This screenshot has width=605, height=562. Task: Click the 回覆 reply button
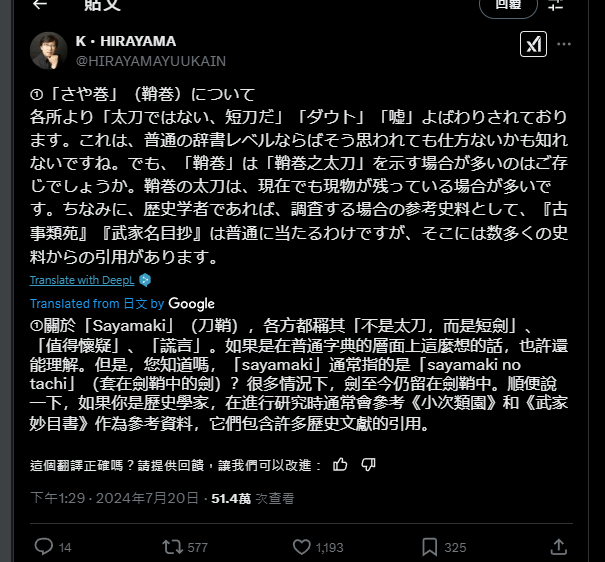[508, 5]
